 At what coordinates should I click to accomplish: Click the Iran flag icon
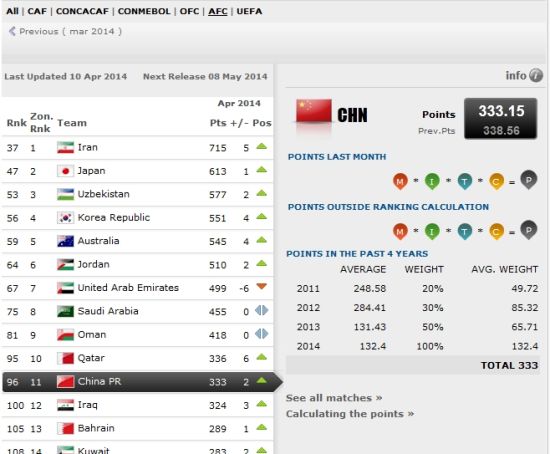tap(66, 147)
